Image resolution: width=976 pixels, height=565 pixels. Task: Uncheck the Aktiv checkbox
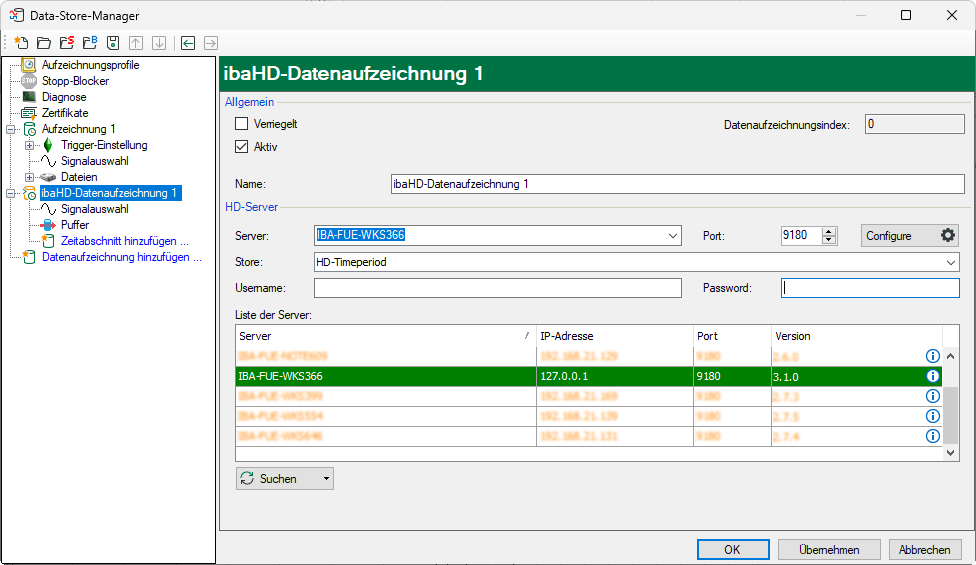(x=241, y=146)
